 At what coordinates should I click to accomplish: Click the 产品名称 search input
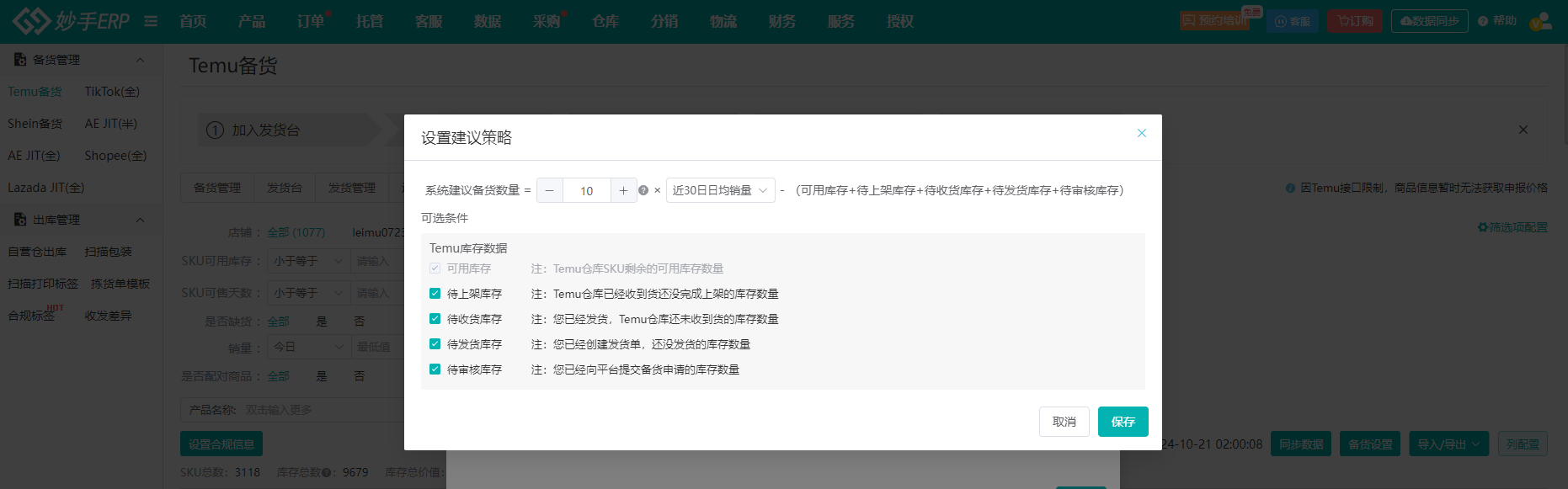[x=323, y=410]
